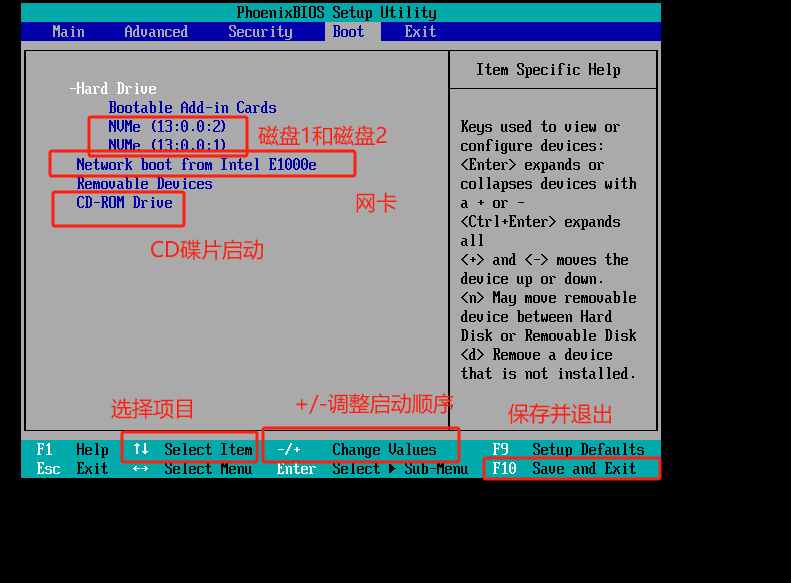
Task: Click help text 'Keys used to view or'
Action: click(540, 127)
